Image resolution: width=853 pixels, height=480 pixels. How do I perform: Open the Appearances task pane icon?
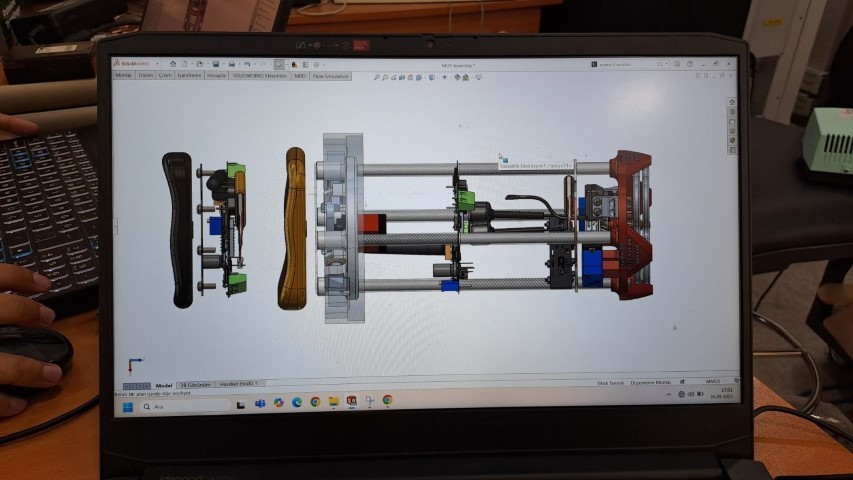[732, 140]
